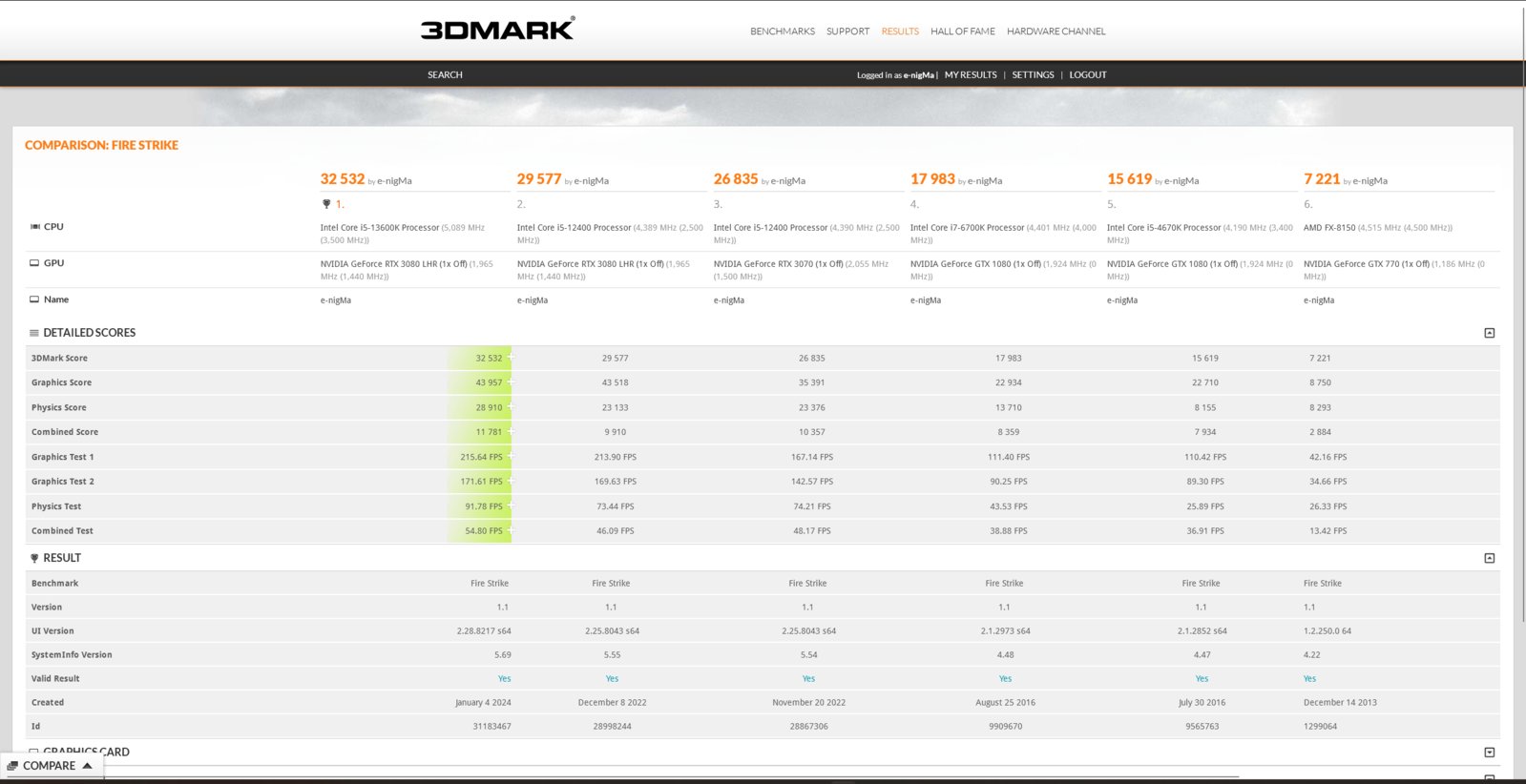Open the Hardware Channel page
The height and width of the screenshot is (784, 1526).
point(1056,31)
